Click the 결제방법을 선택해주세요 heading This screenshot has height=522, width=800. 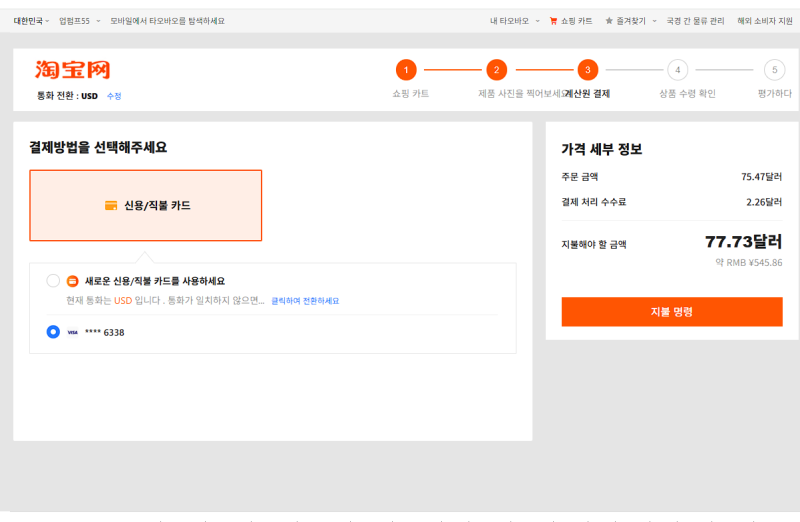click(98, 147)
